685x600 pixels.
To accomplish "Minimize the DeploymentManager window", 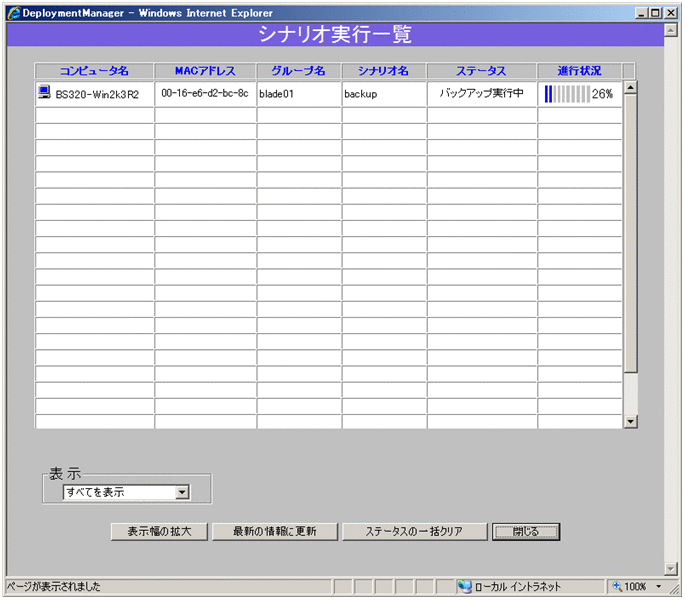I will [640, 13].
